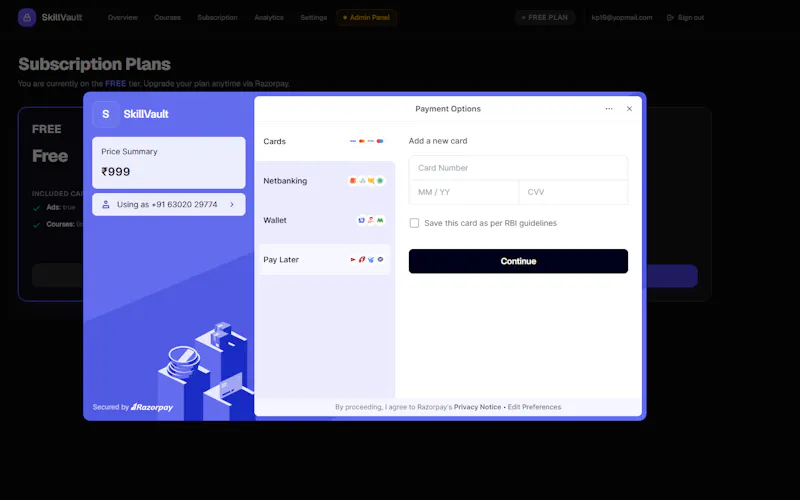This screenshot has width=800, height=500.
Task: Click the card network logos beside Cards
Action: (x=366, y=141)
